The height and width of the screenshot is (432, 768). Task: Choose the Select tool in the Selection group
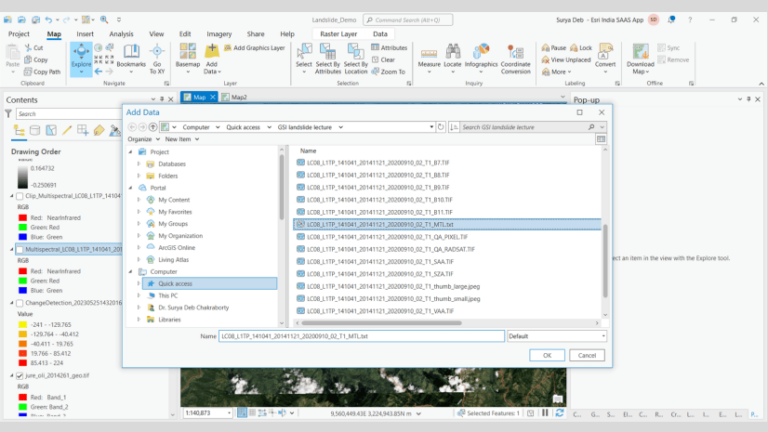tap(304, 59)
